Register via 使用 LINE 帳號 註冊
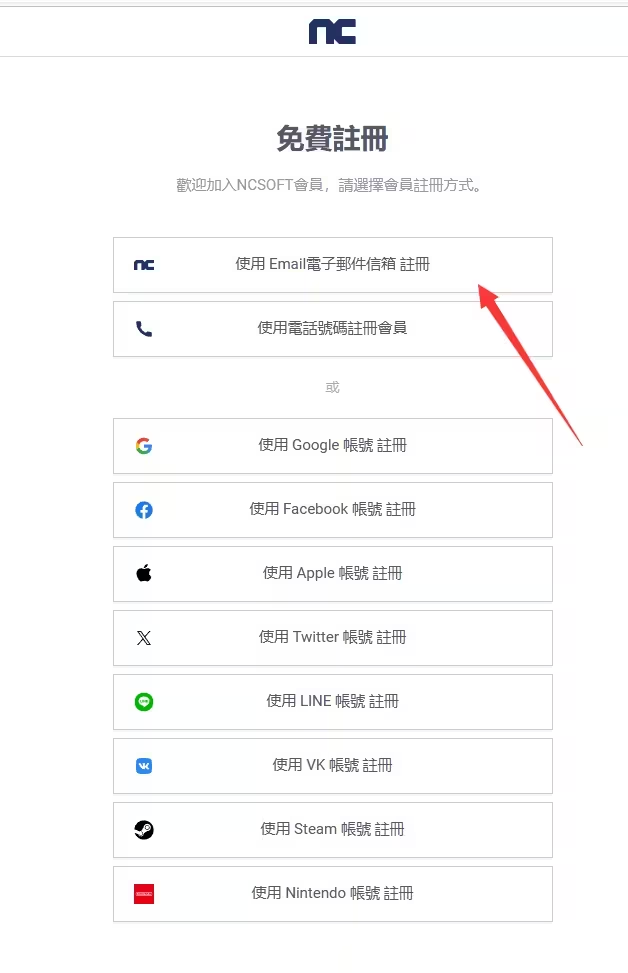The width and height of the screenshot is (628, 973). 333,702
